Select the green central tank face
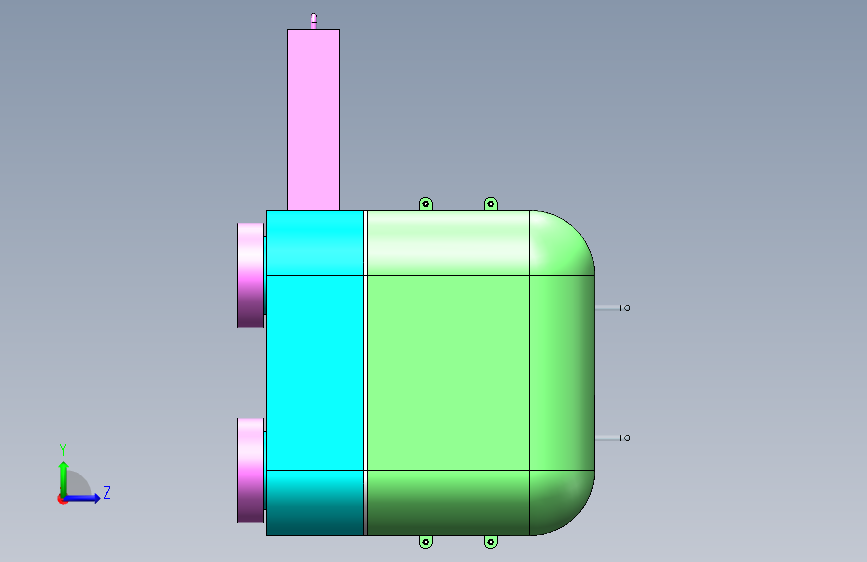The width and height of the screenshot is (867, 562). (x=448, y=372)
